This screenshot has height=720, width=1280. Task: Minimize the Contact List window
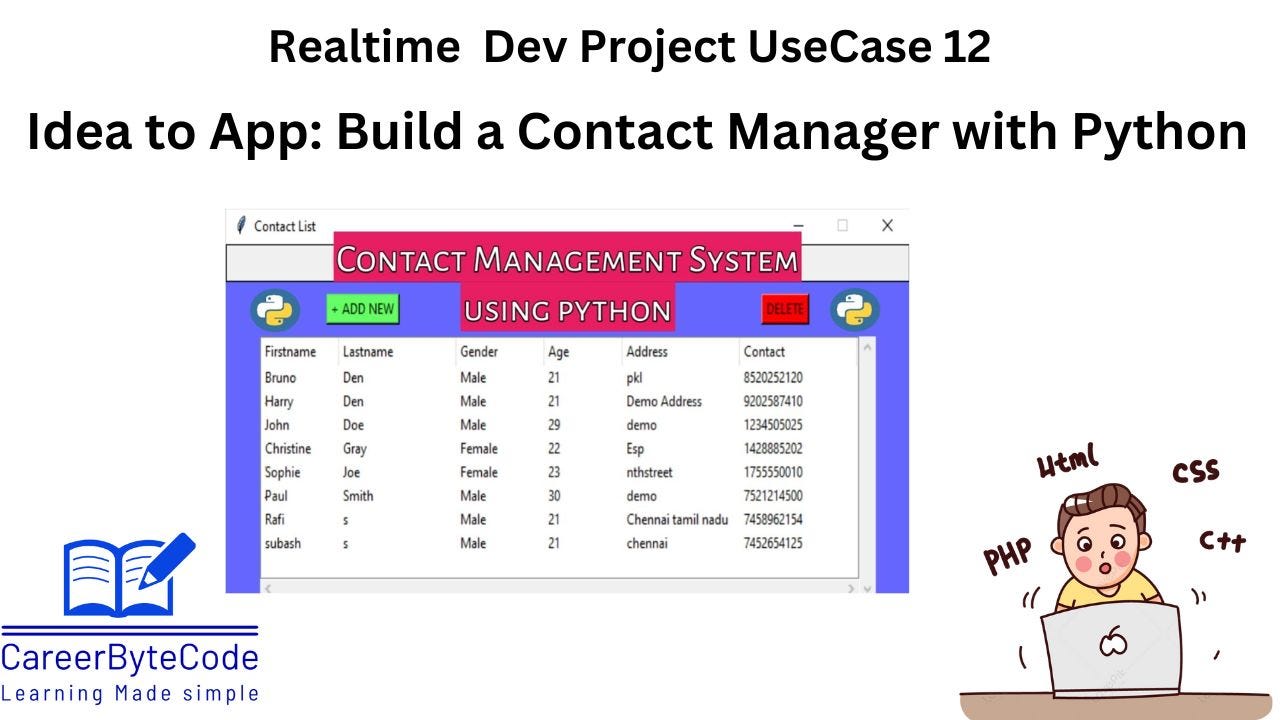tap(797, 226)
